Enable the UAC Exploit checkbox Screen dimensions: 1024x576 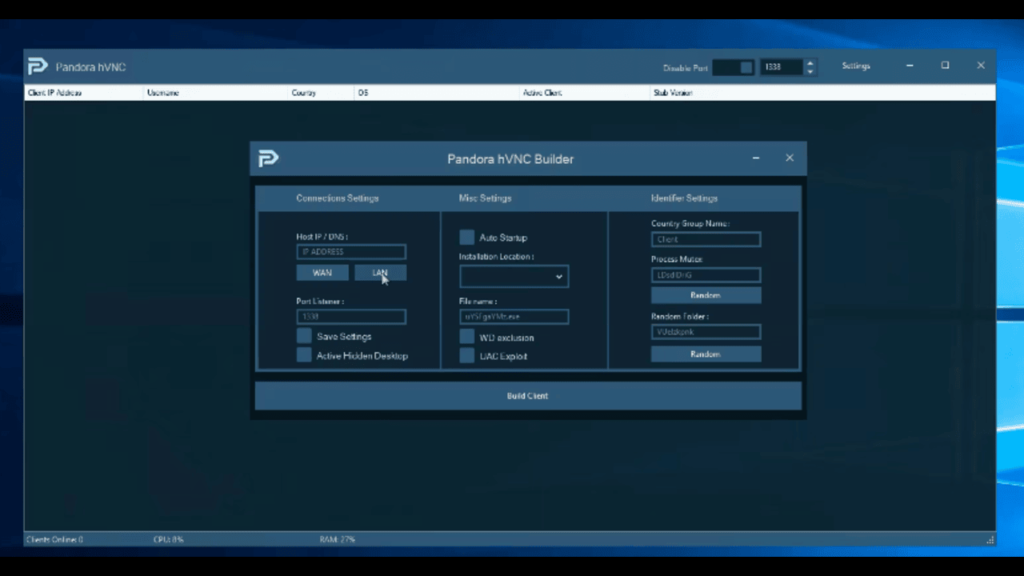(x=466, y=356)
